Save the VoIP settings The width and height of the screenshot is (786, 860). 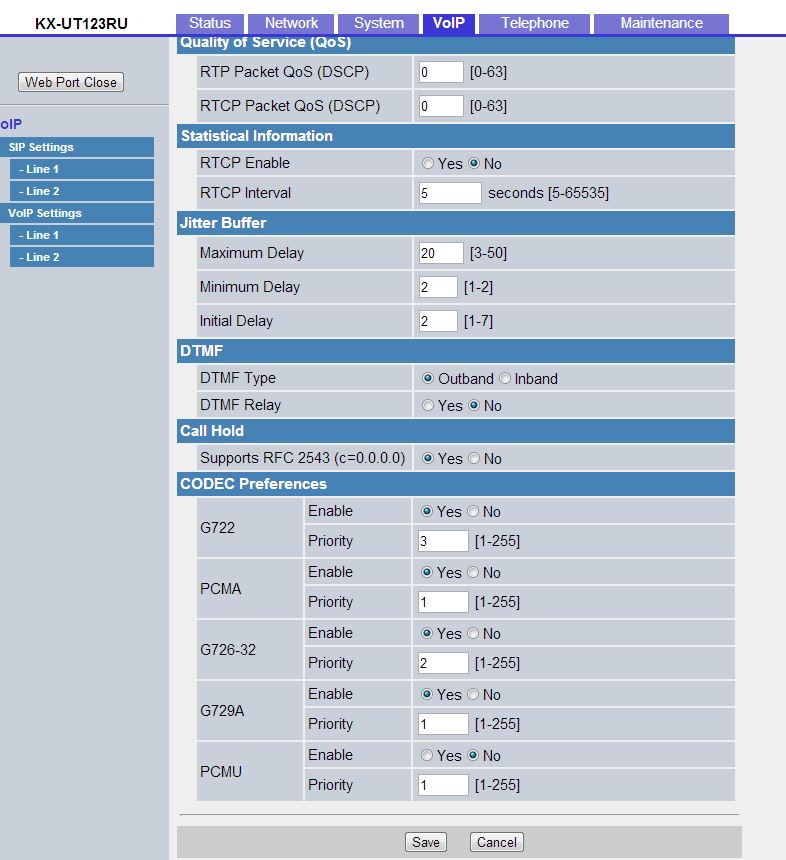[425, 842]
